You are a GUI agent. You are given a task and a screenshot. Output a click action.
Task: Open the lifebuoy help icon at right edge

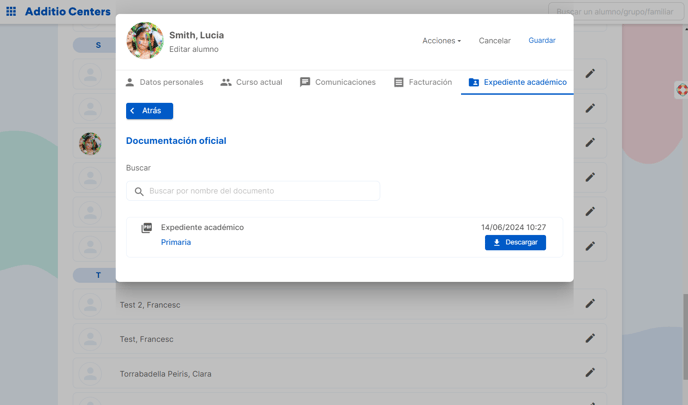coord(682,90)
